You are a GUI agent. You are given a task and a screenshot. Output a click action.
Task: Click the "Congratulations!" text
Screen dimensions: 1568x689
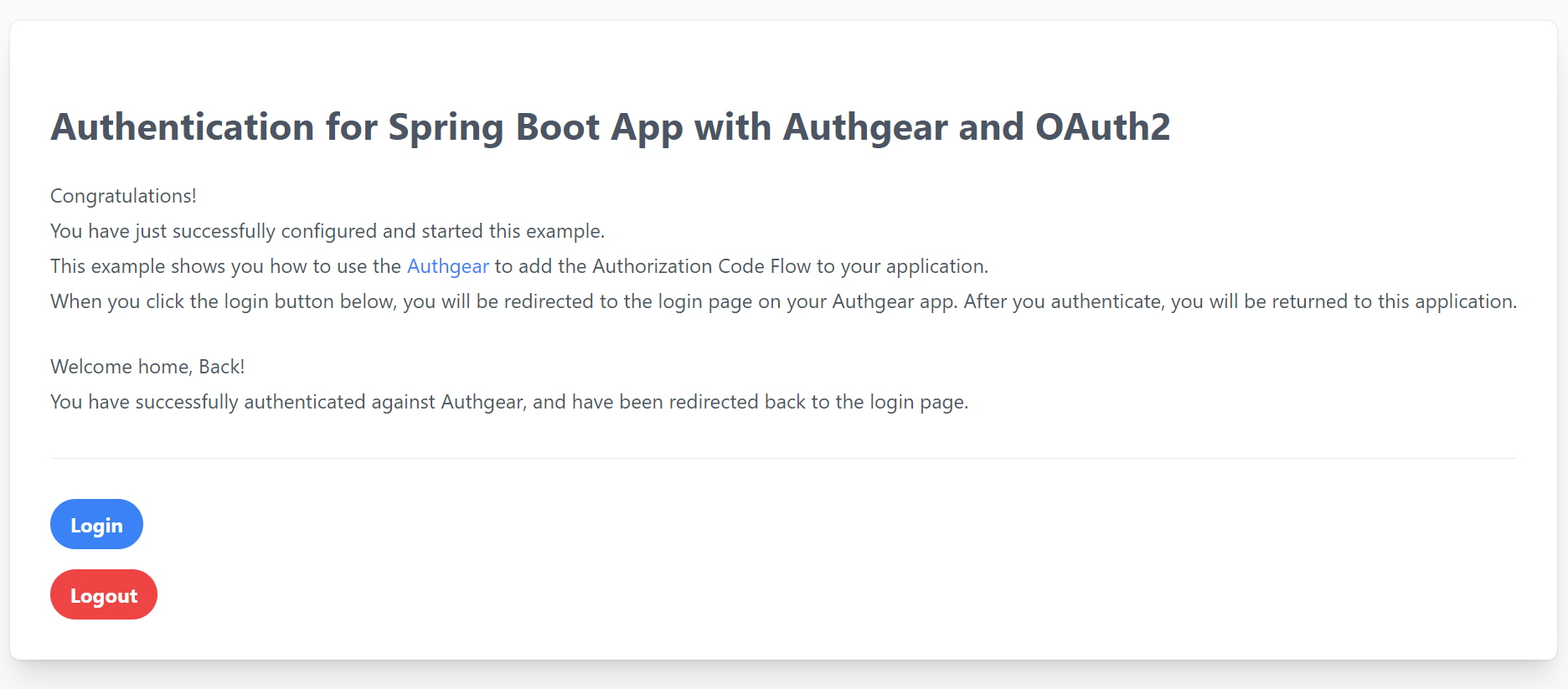tap(123, 196)
